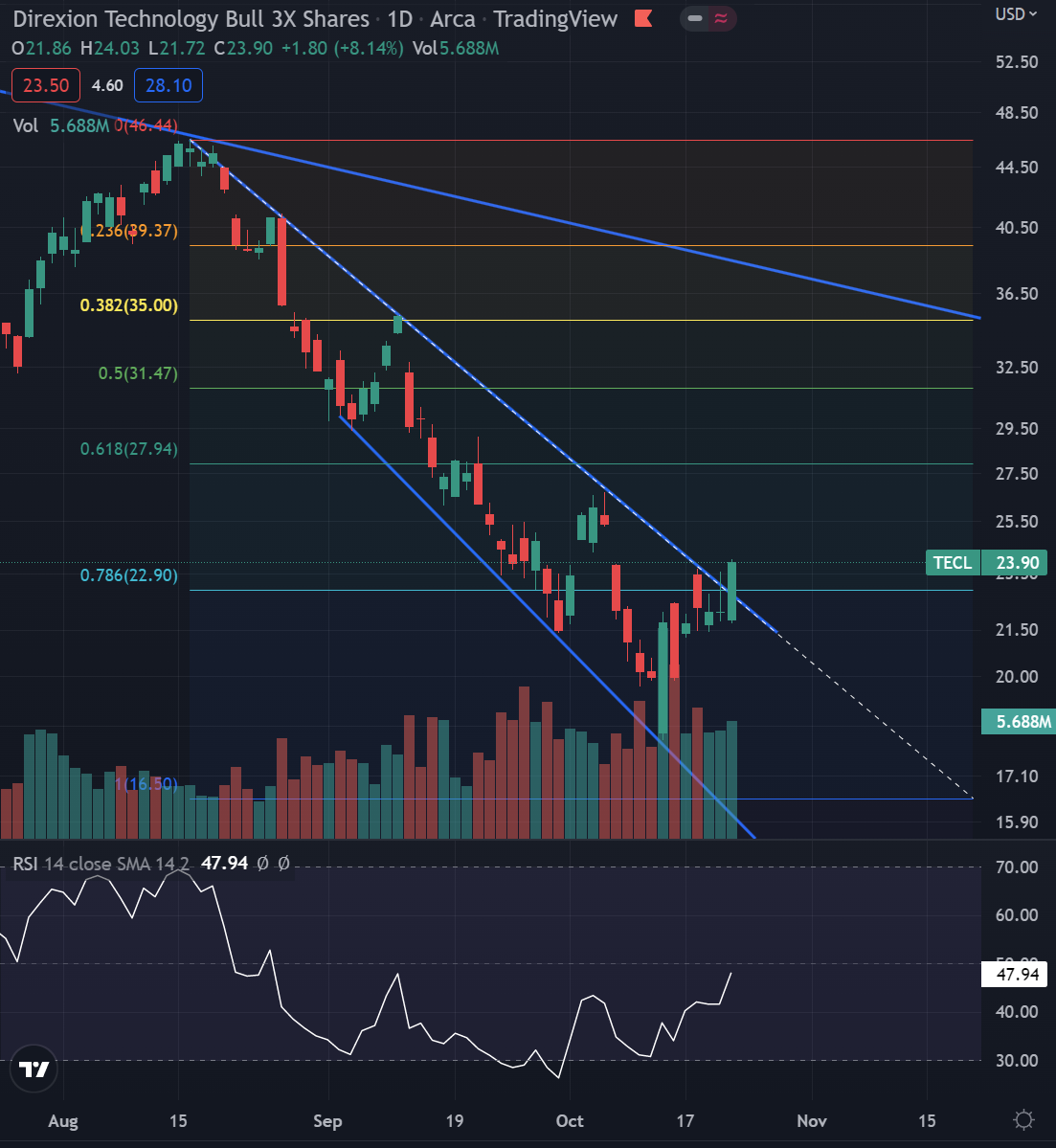The width and height of the screenshot is (1056, 1148).
Task: Select the RSI 14 close SMA indicator legend
Action: point(101,864)
